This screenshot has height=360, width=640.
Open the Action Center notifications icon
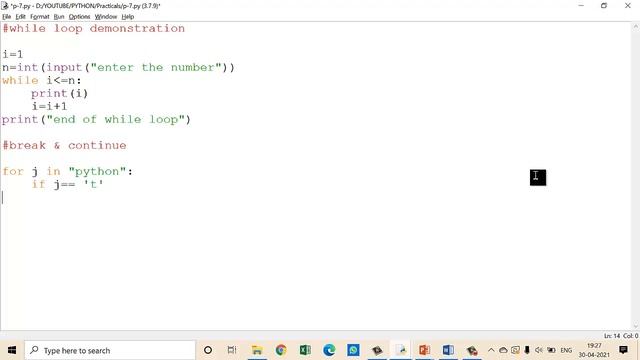pyautogui.click(x=623, y=350)
